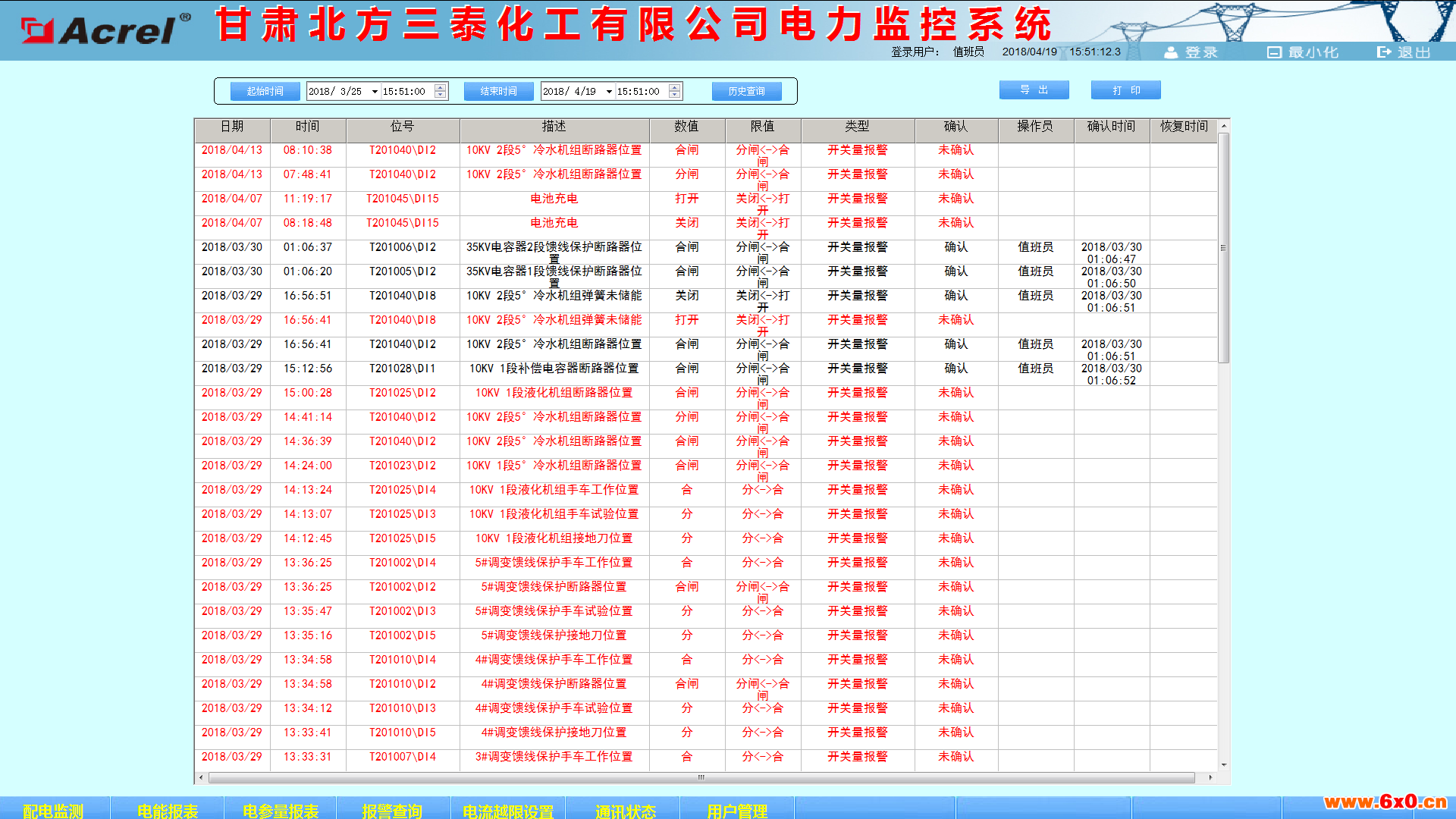The width and height of the screenshot is (1456, 819).
Task: Sort by 日期 column header
Action: click(x=232, y=127)
